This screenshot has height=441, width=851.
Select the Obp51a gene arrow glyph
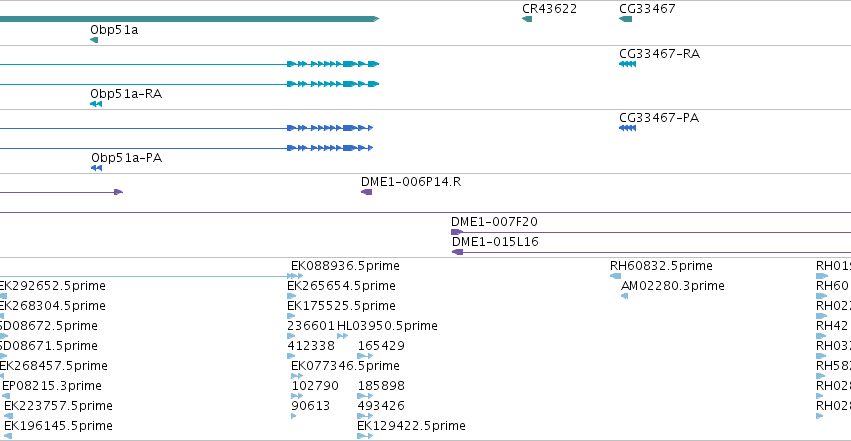[94, 40]
